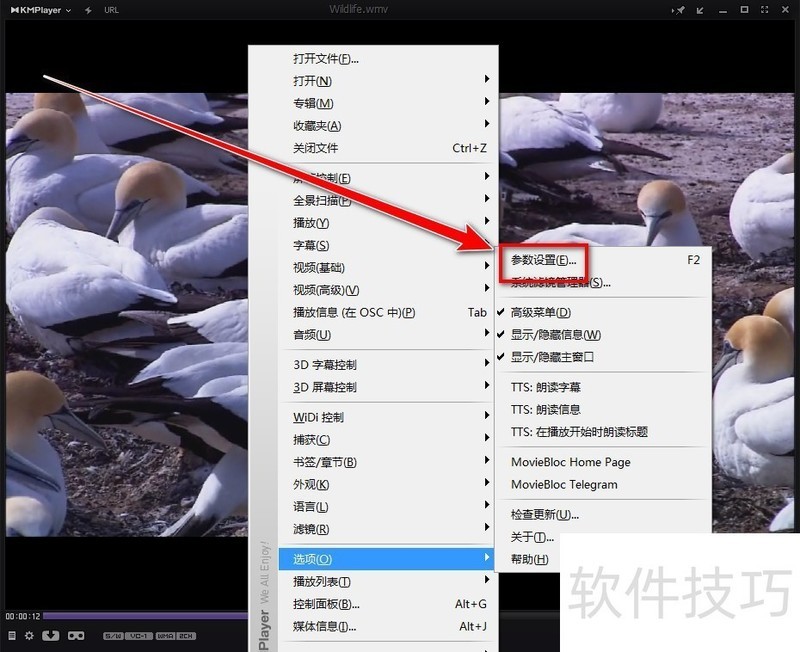The width and height of the screenshot is (800, 652).
Task: Click the URL button in the title bar
Action: coord(110,10)
